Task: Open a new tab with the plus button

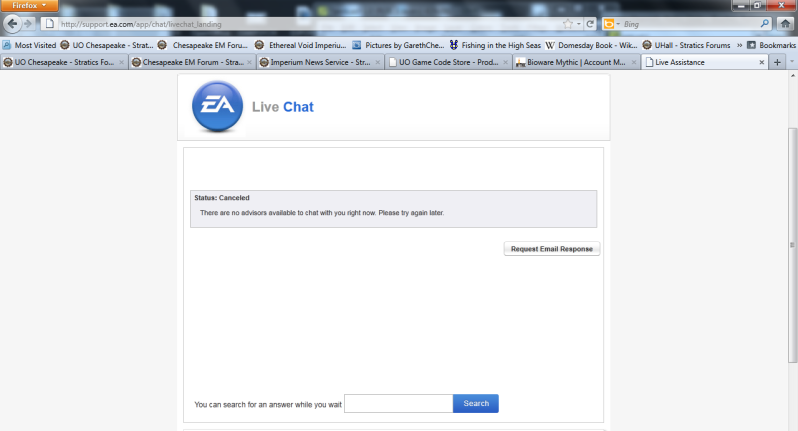Action: click(777, 62)
